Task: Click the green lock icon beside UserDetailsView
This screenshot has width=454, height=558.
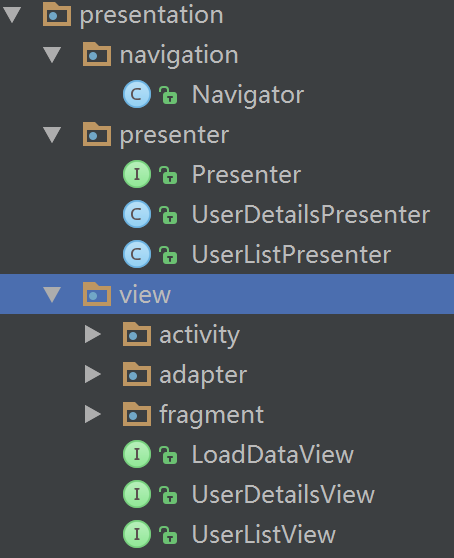Action: 168,494
